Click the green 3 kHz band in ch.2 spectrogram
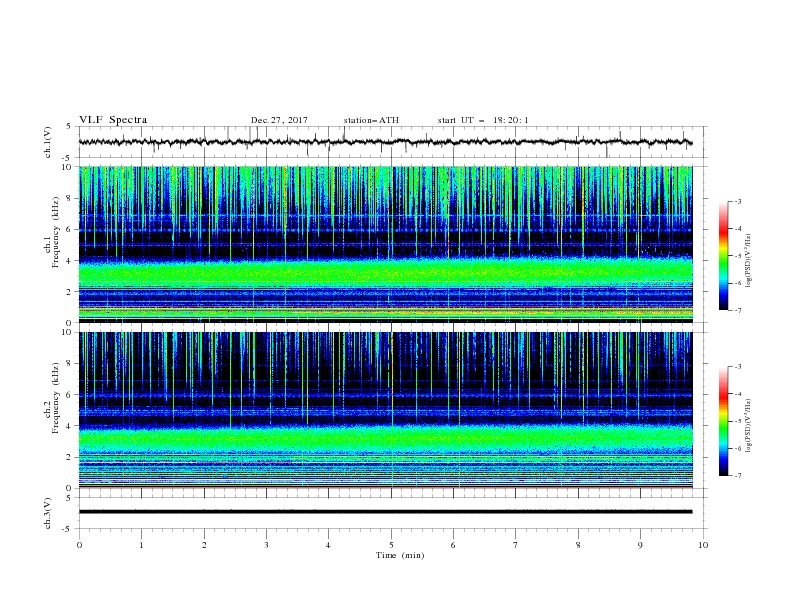The image size is (792, 612). pyautogui.click(x=385, y=437)
